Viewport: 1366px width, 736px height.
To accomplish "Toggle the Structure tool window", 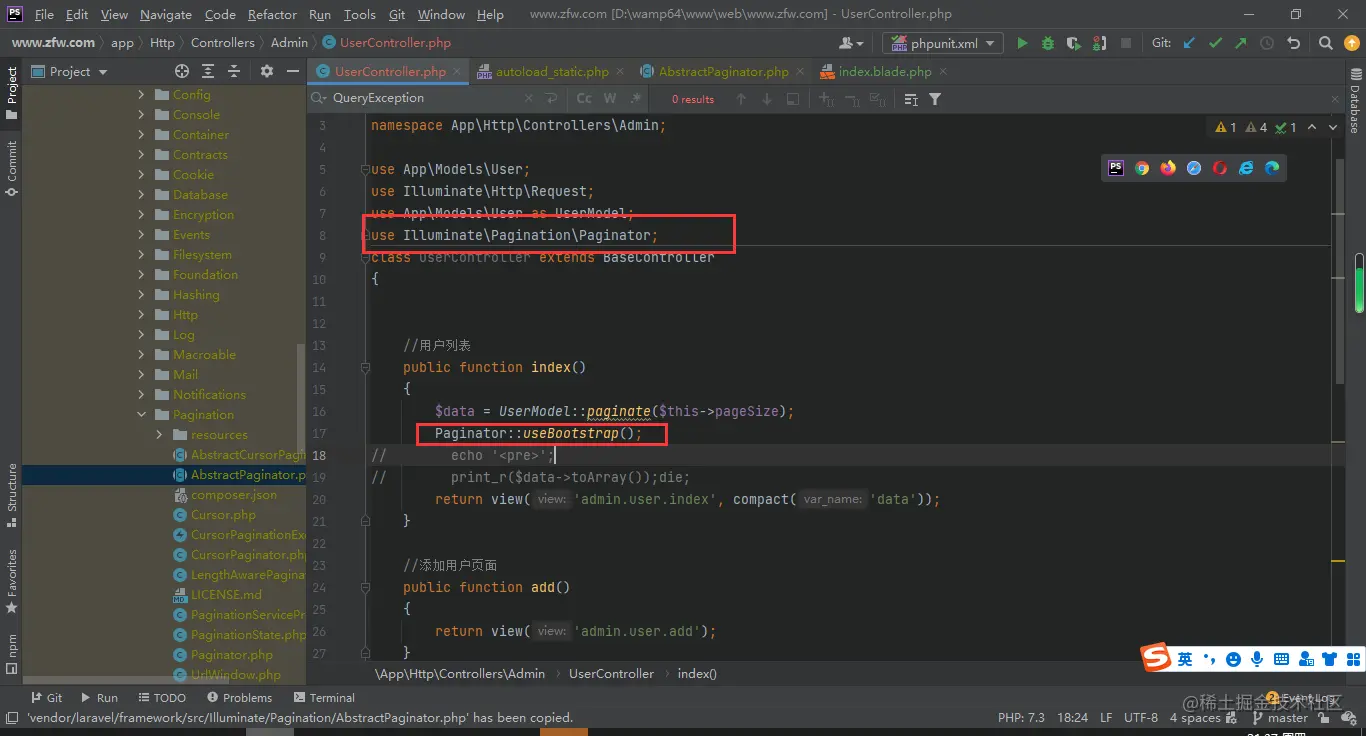I will coord(11,495).
